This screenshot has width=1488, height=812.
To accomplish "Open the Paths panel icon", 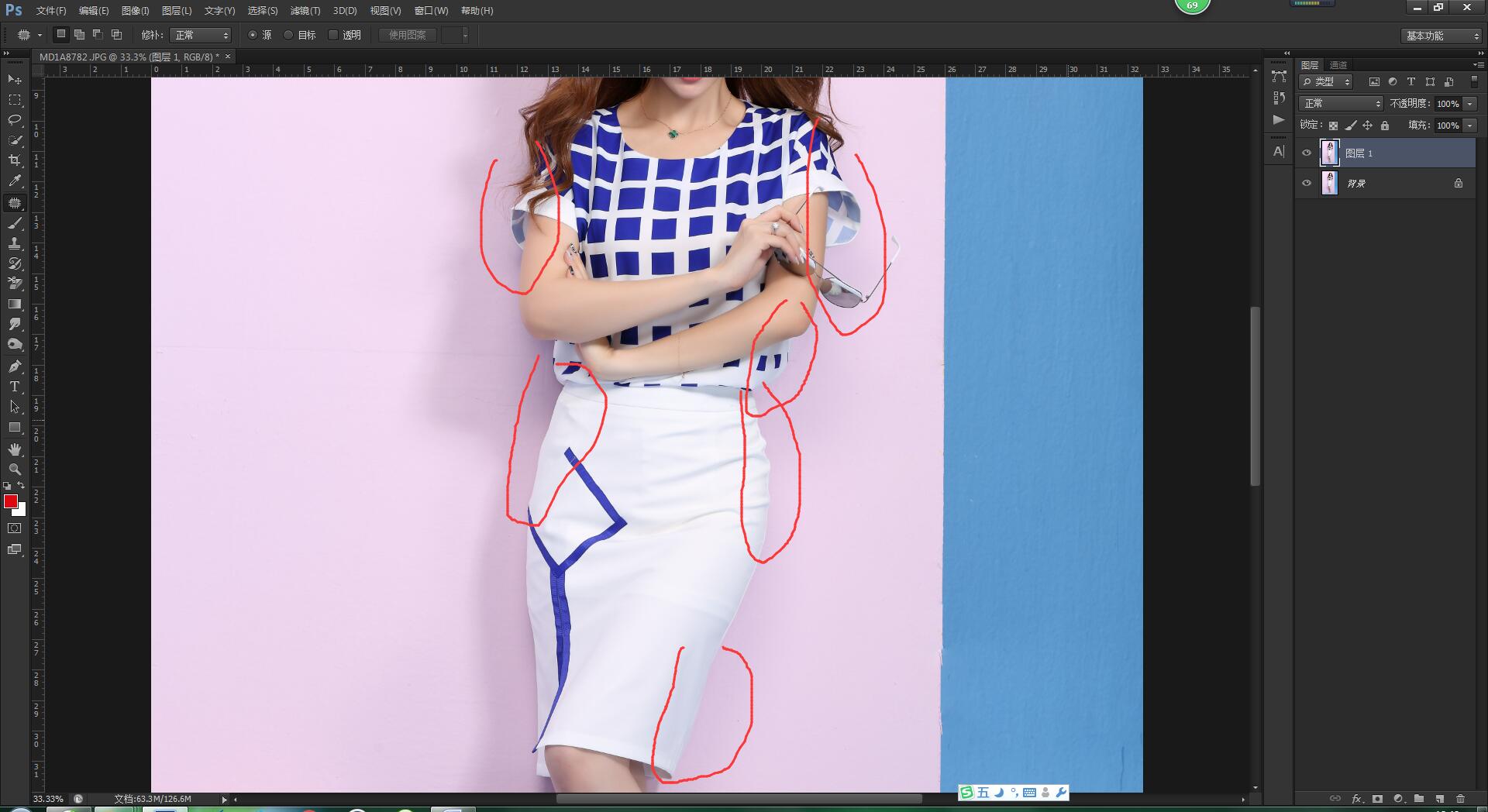I will (1279, 76).
